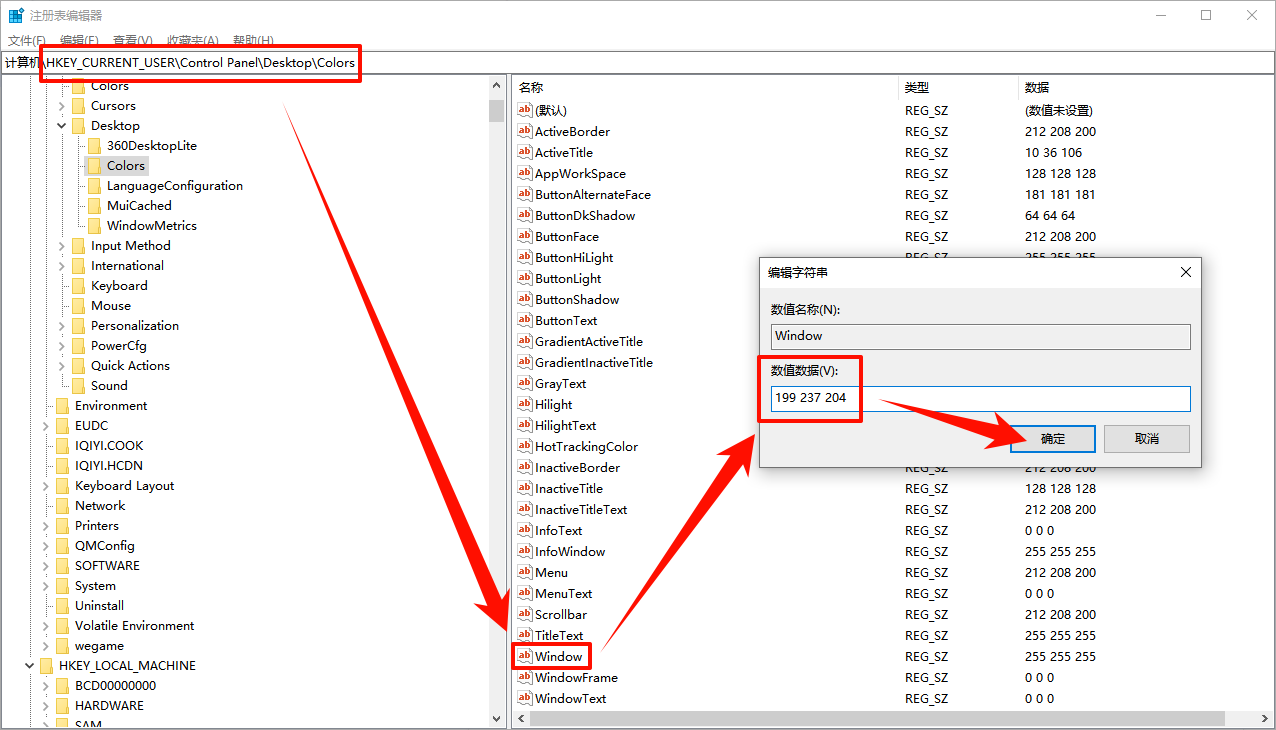1276x730 pixels.
Task: Click the ab icon beside Scrollbar value
Action: tap(525, 614)
